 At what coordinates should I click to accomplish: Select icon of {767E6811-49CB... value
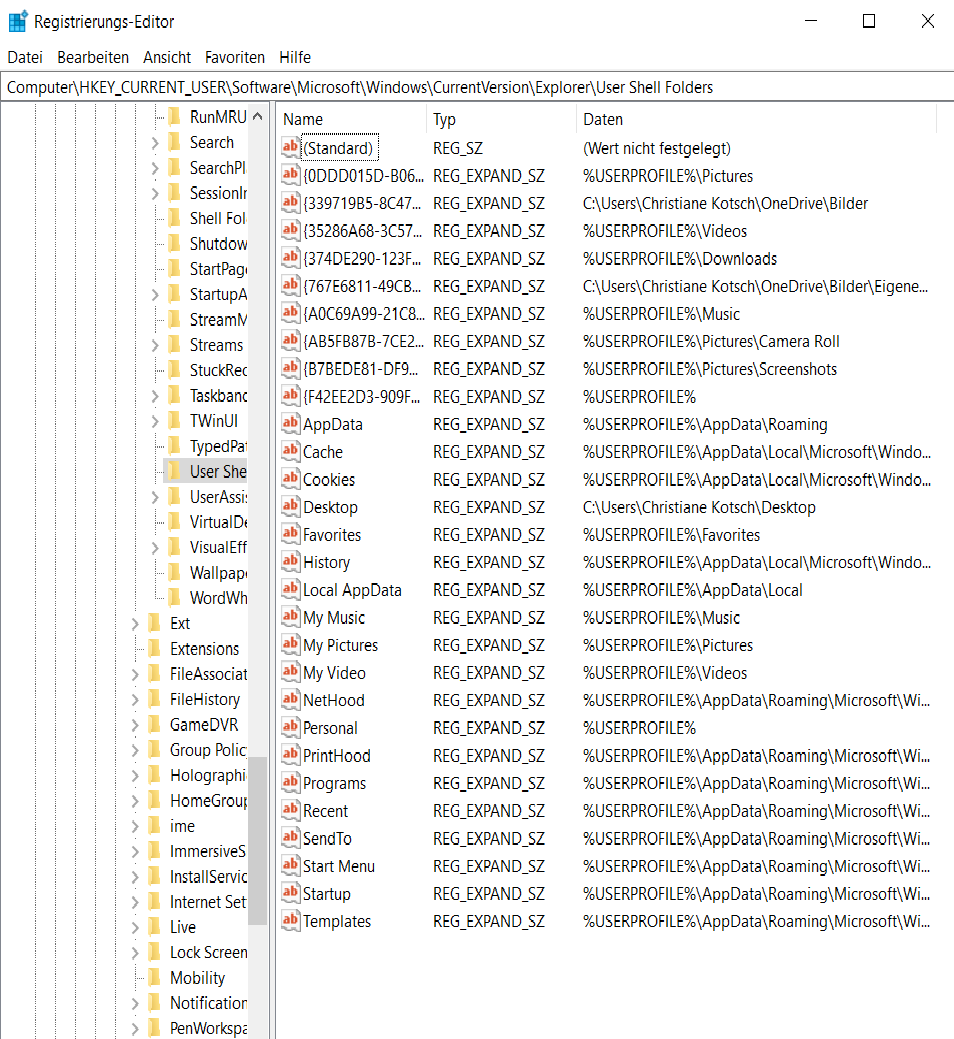[x=290, y=285]
